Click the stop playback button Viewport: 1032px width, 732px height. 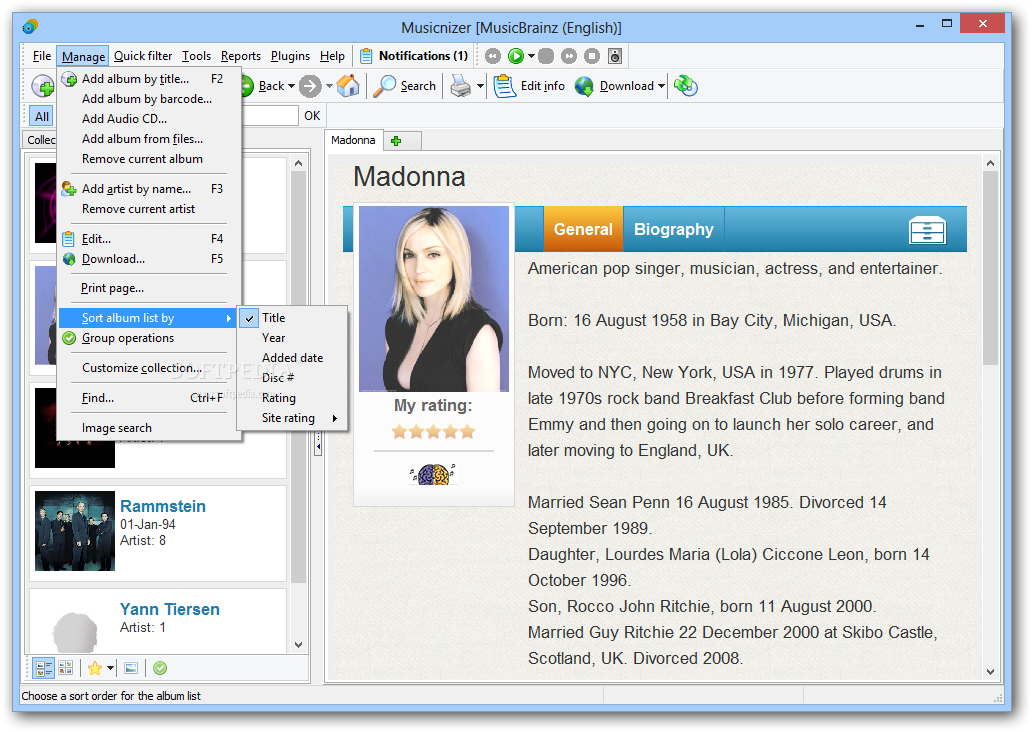tap(592, 56)
